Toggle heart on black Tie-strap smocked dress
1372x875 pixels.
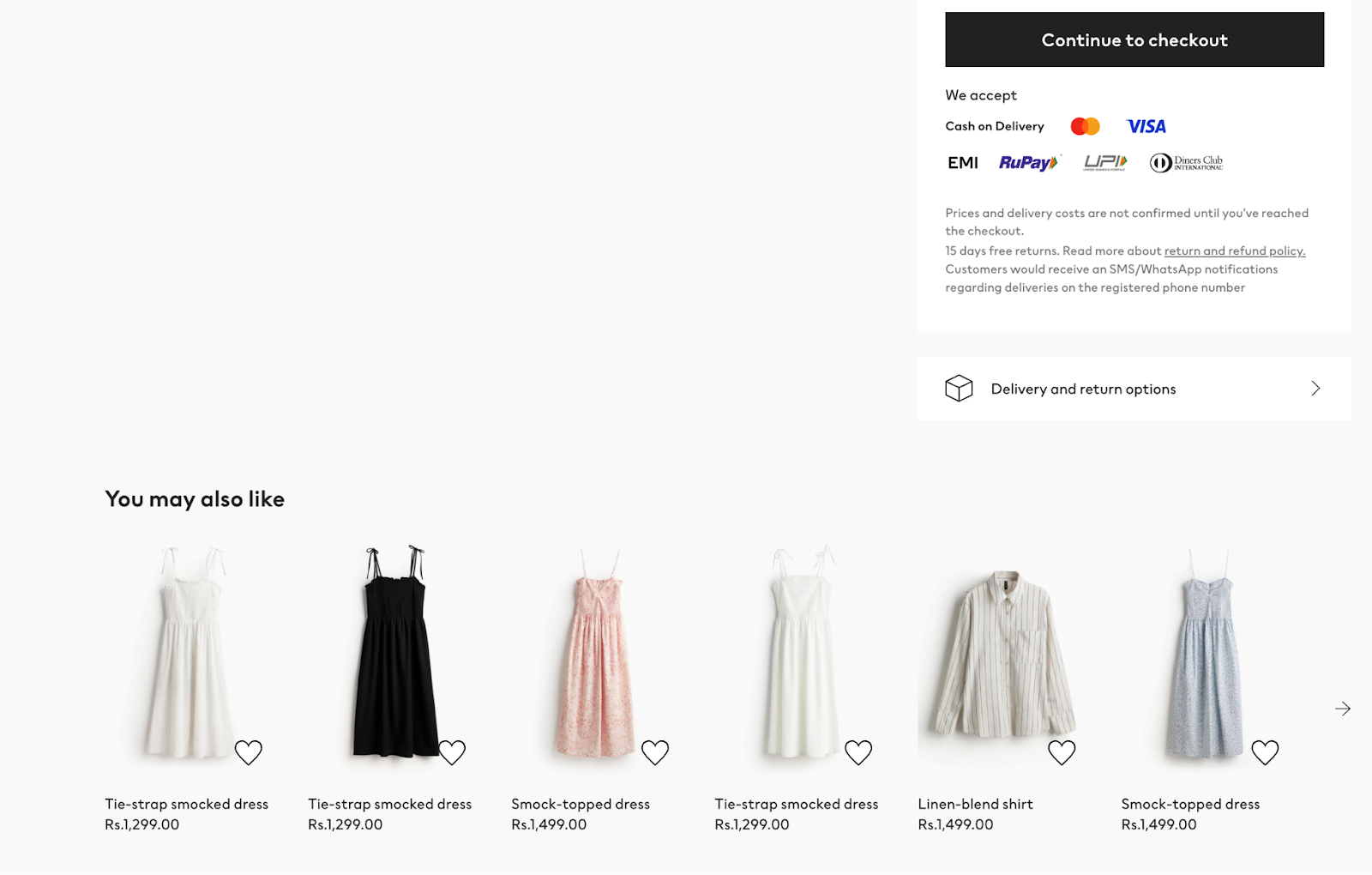[x=452, y=752]
